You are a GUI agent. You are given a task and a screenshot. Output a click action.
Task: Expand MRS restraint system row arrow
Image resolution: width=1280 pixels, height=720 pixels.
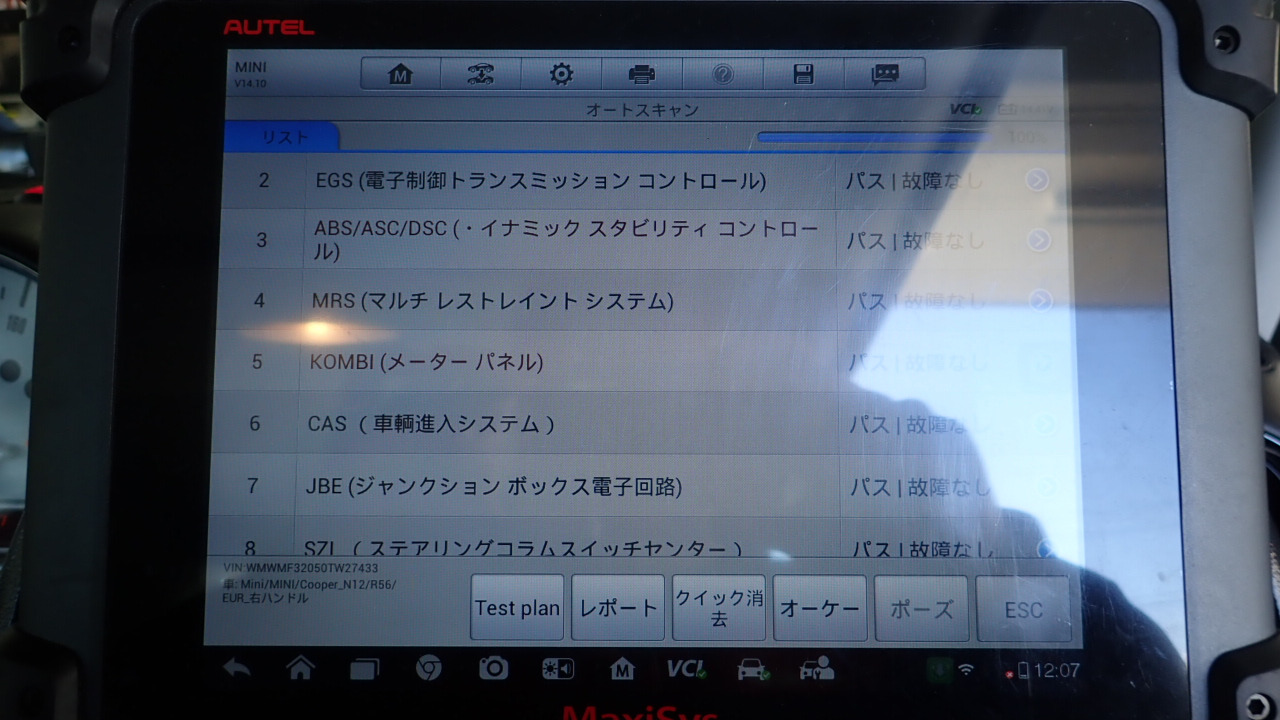tap(1041, 300)
